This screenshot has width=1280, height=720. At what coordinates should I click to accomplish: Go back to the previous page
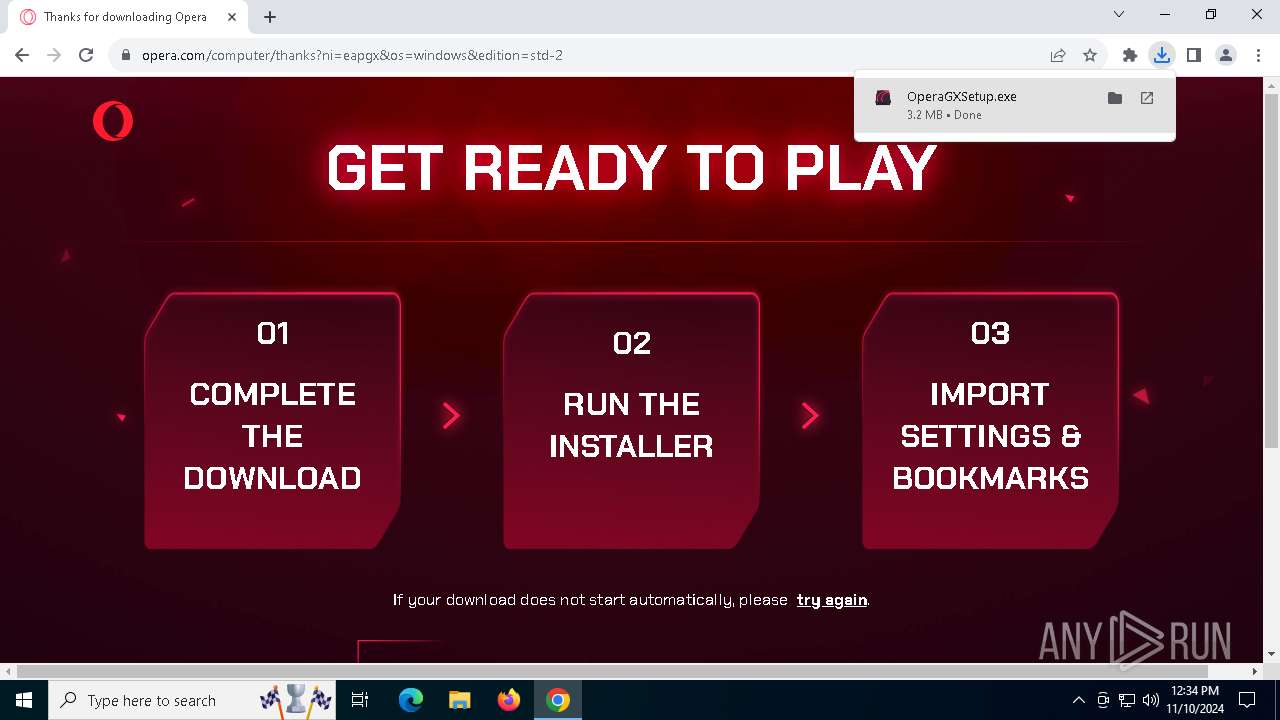22,55
